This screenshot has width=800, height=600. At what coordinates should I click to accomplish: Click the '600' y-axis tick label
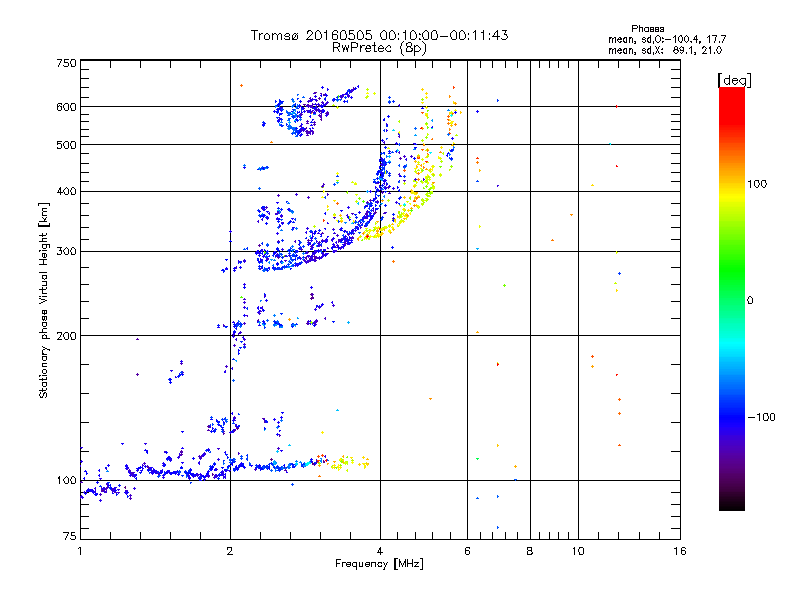(x=66, y=107)
